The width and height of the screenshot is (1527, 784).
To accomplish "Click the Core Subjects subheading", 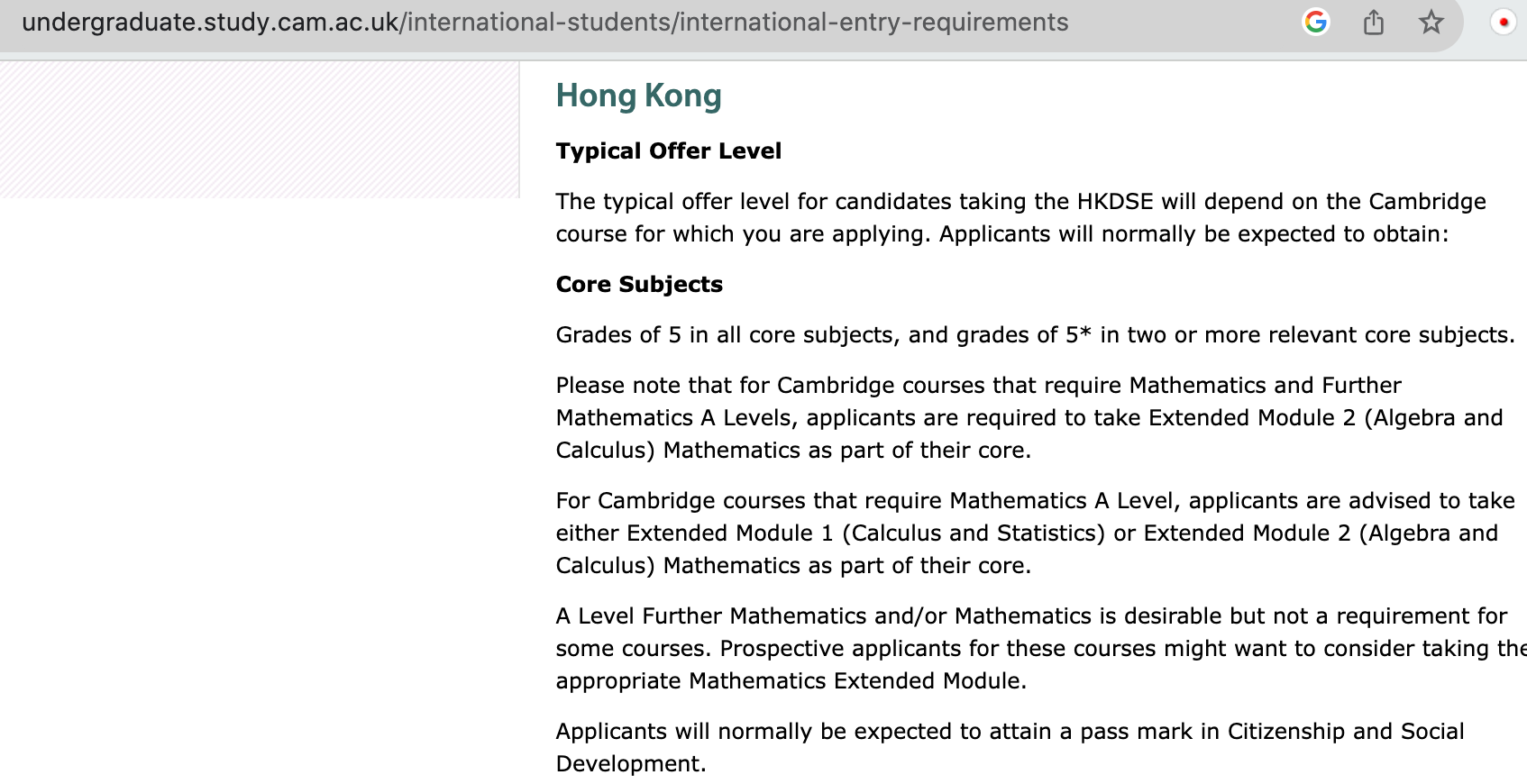I will pyautogui.click(x=639, y=284).
